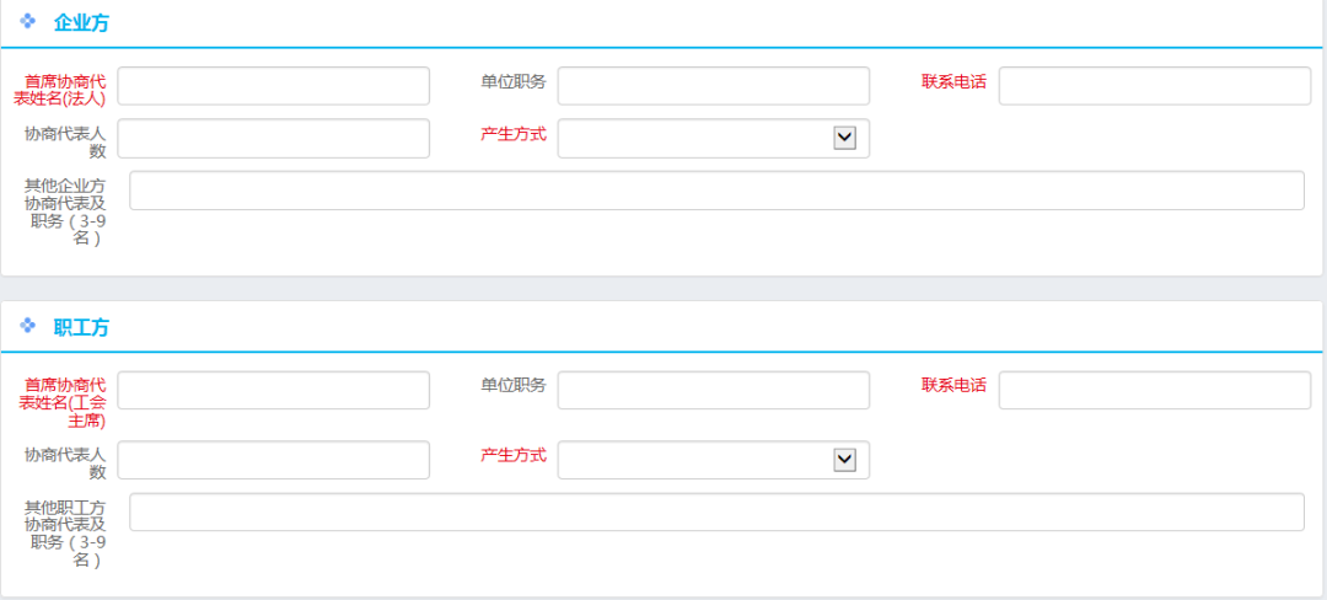Viewport: 1327px width, 600px height.
Task: Click 联系电话 field in 职工方 section
Action: (x=1154, y=390)
